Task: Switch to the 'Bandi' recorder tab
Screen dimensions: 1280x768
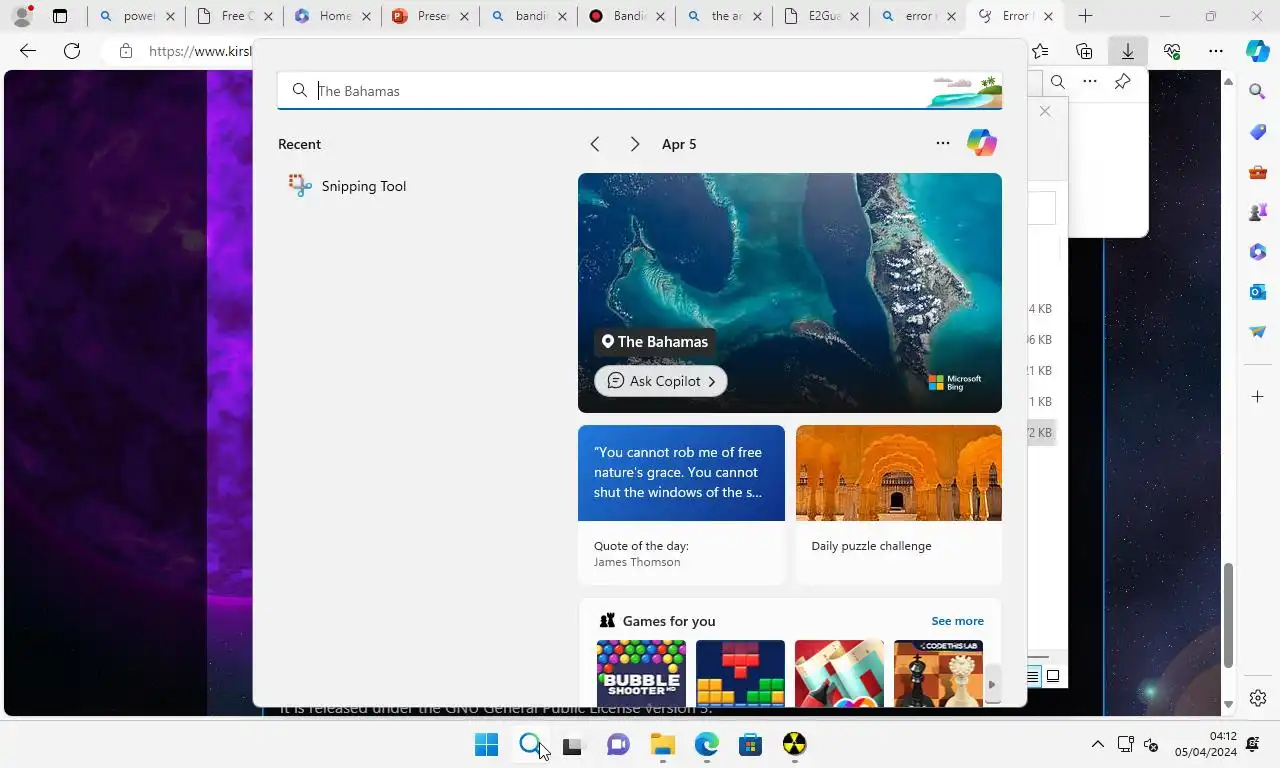Action: (x=626, y=16)
